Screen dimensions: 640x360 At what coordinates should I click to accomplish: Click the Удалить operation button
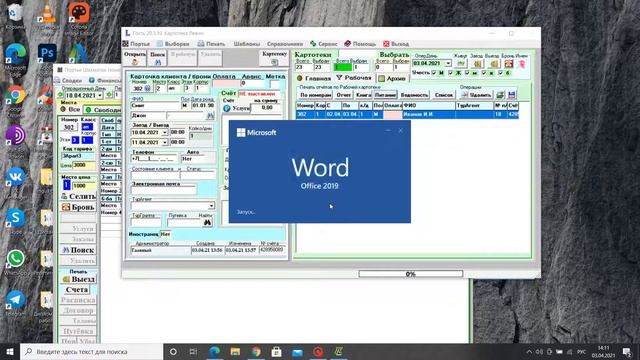pos(476,95)
